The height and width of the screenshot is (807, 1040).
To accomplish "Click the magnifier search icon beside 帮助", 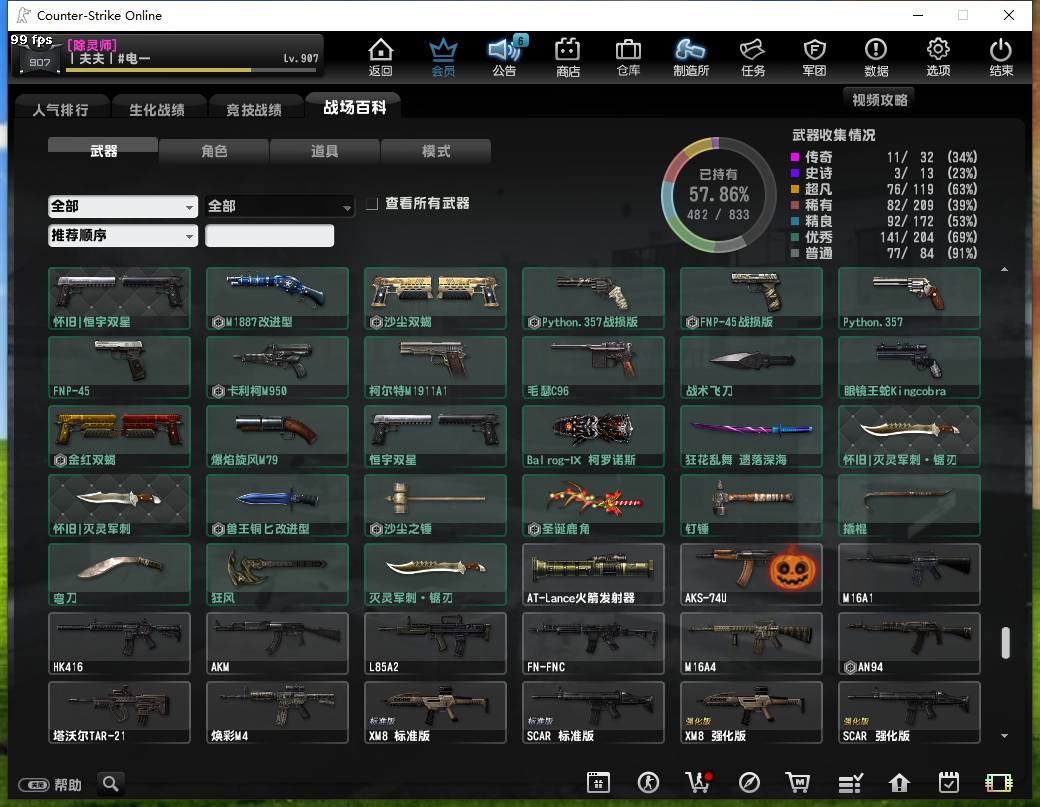I will pos(111,784).
